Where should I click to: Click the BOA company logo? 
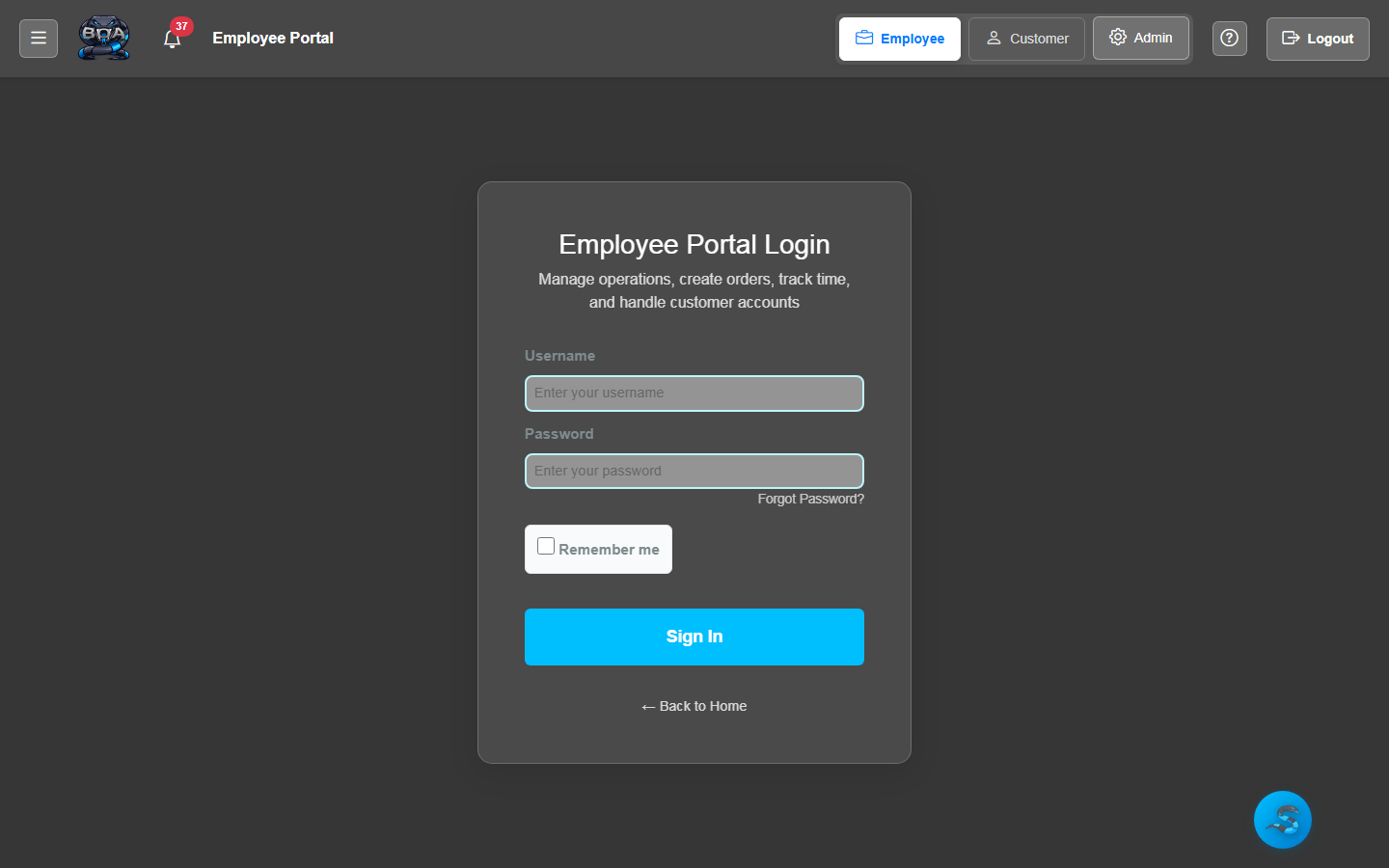(103, 37)
